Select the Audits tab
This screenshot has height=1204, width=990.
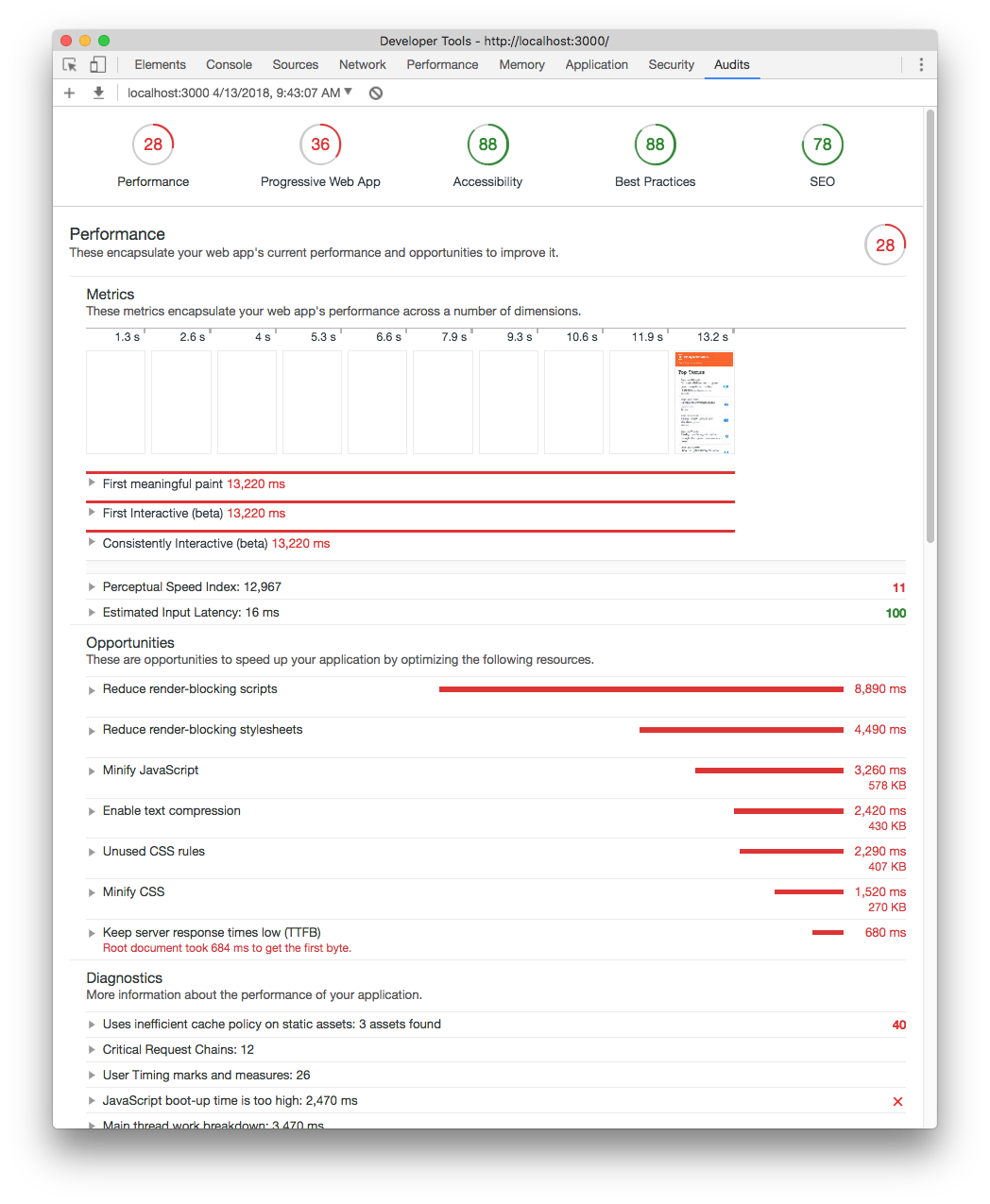[731, 64]
